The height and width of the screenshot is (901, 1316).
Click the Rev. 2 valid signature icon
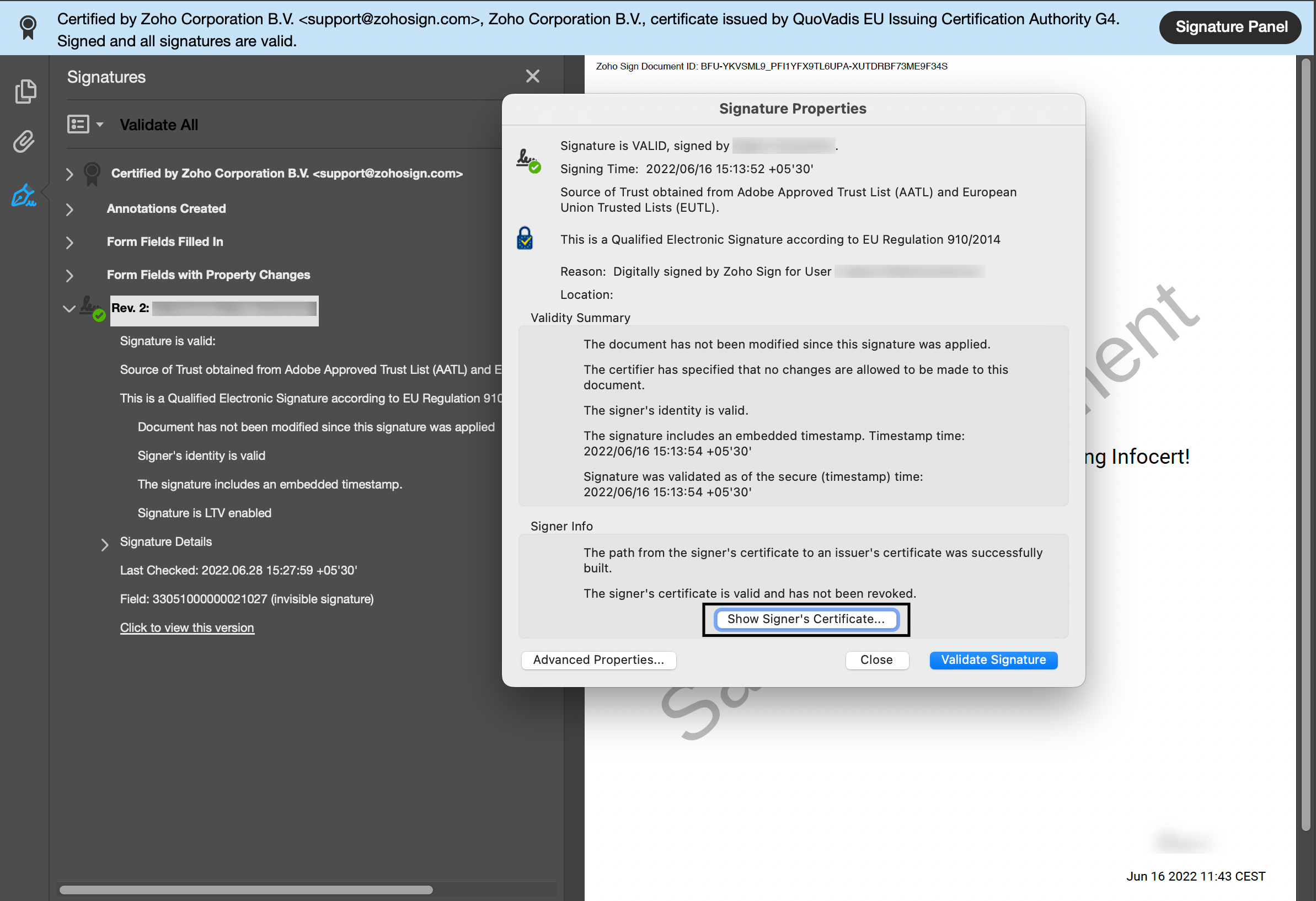tap(92, 308)
